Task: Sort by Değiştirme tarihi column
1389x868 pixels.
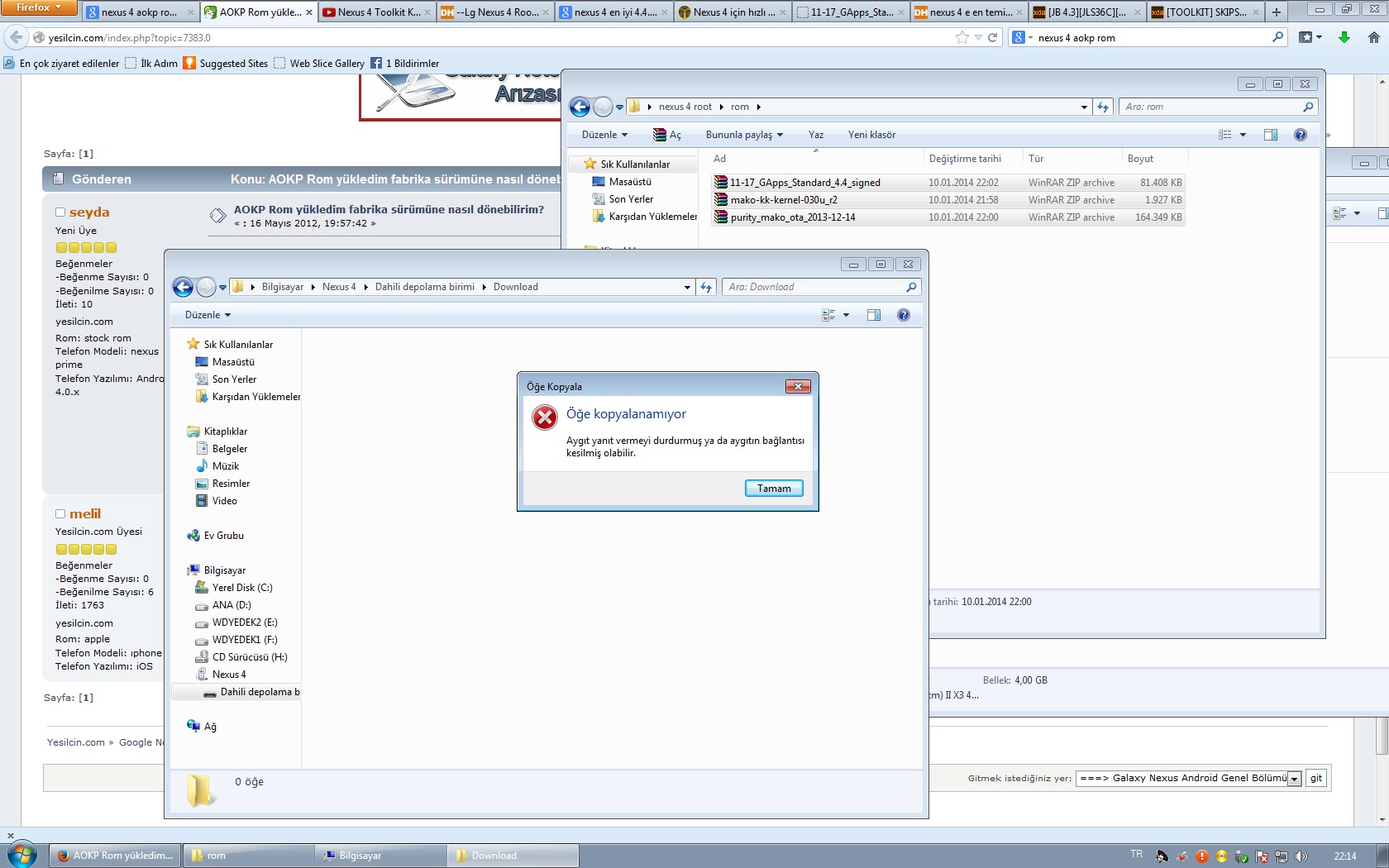Action: [965, 159]
